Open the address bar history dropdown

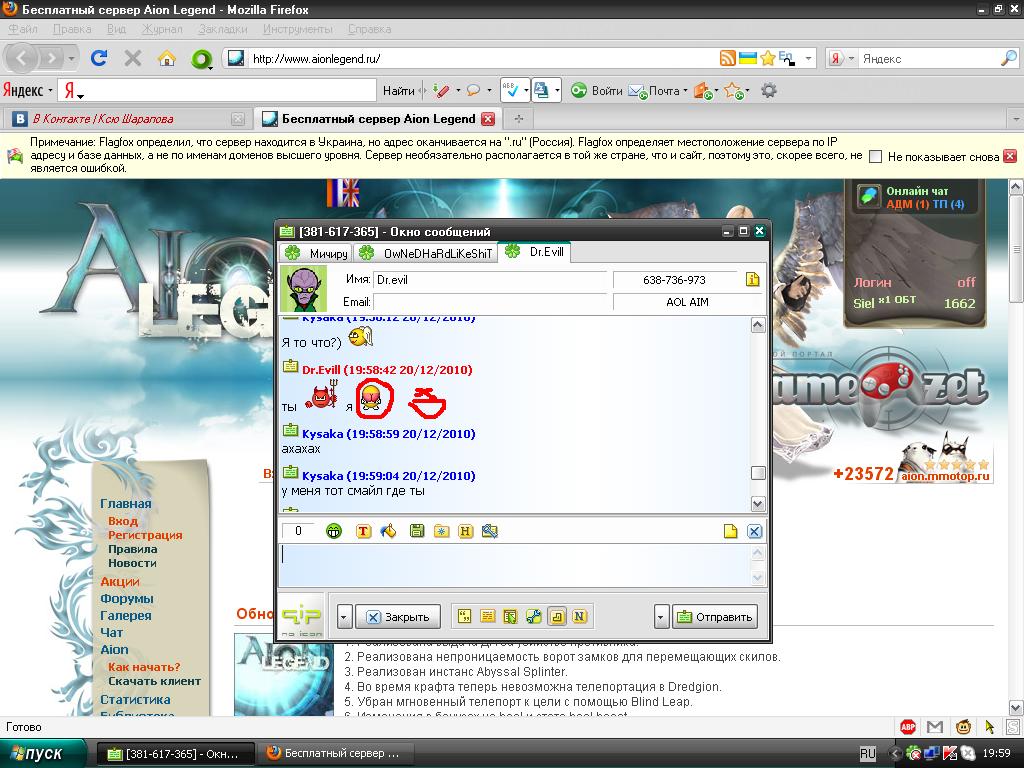click(808, 58)
